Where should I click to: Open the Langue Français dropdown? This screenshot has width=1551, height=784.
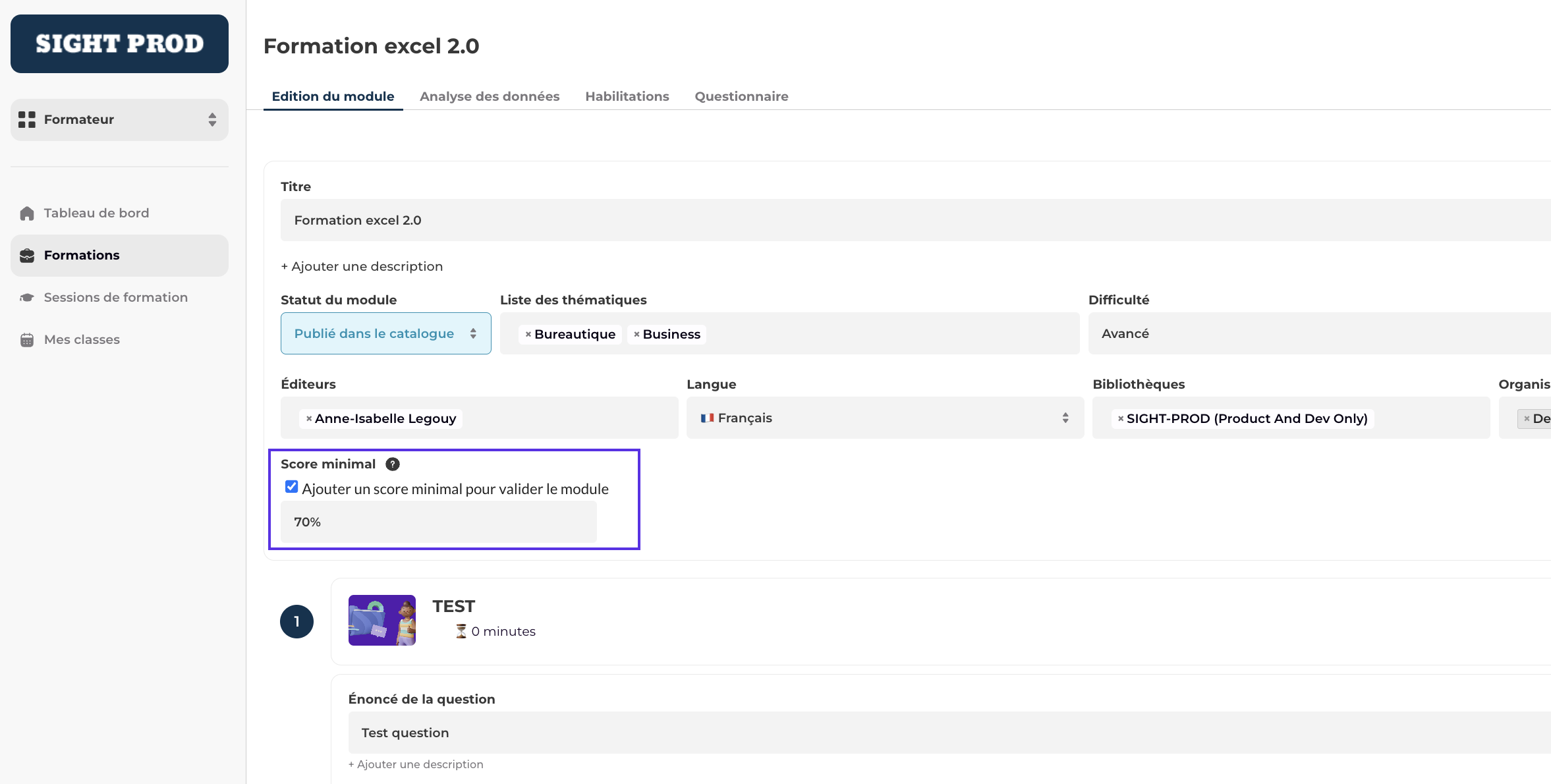(884, 418)
